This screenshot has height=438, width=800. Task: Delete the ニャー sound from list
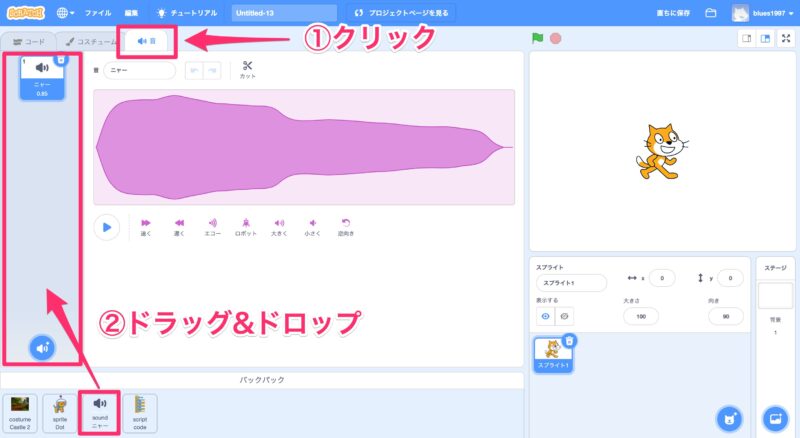tap(61, 60)
